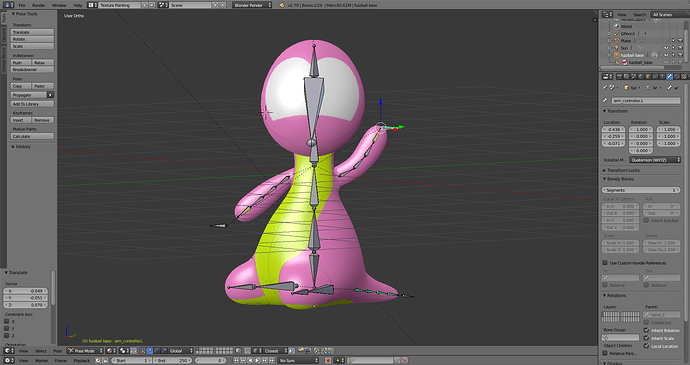690x365 pixels.
Task: Click the 3D manipulator toggle icon
Action: pos(143,351)
